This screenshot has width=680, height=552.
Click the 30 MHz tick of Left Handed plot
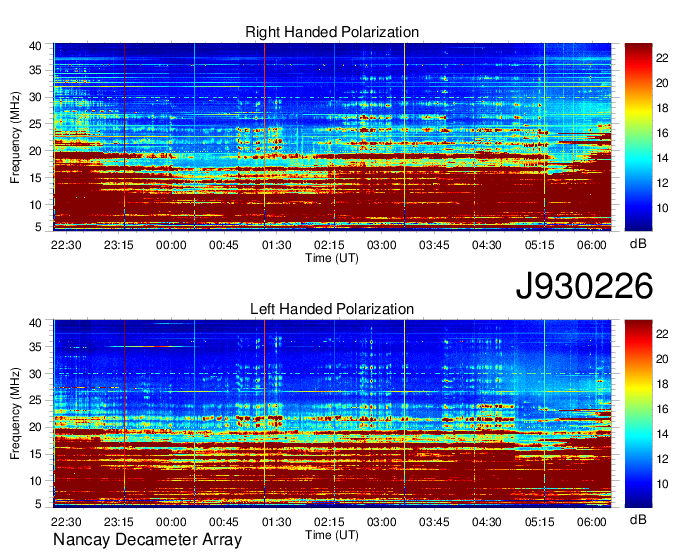35,374
